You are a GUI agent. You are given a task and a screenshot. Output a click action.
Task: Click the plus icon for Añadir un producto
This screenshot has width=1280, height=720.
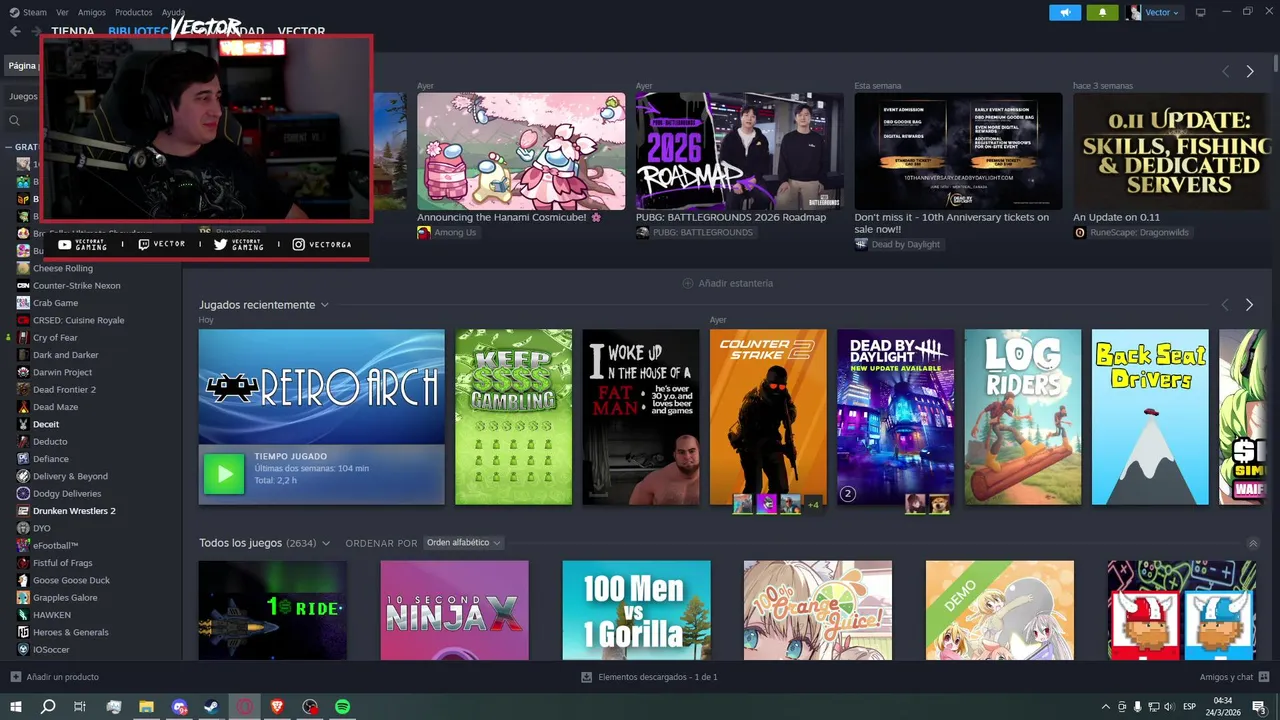click(x=15, y=677)
